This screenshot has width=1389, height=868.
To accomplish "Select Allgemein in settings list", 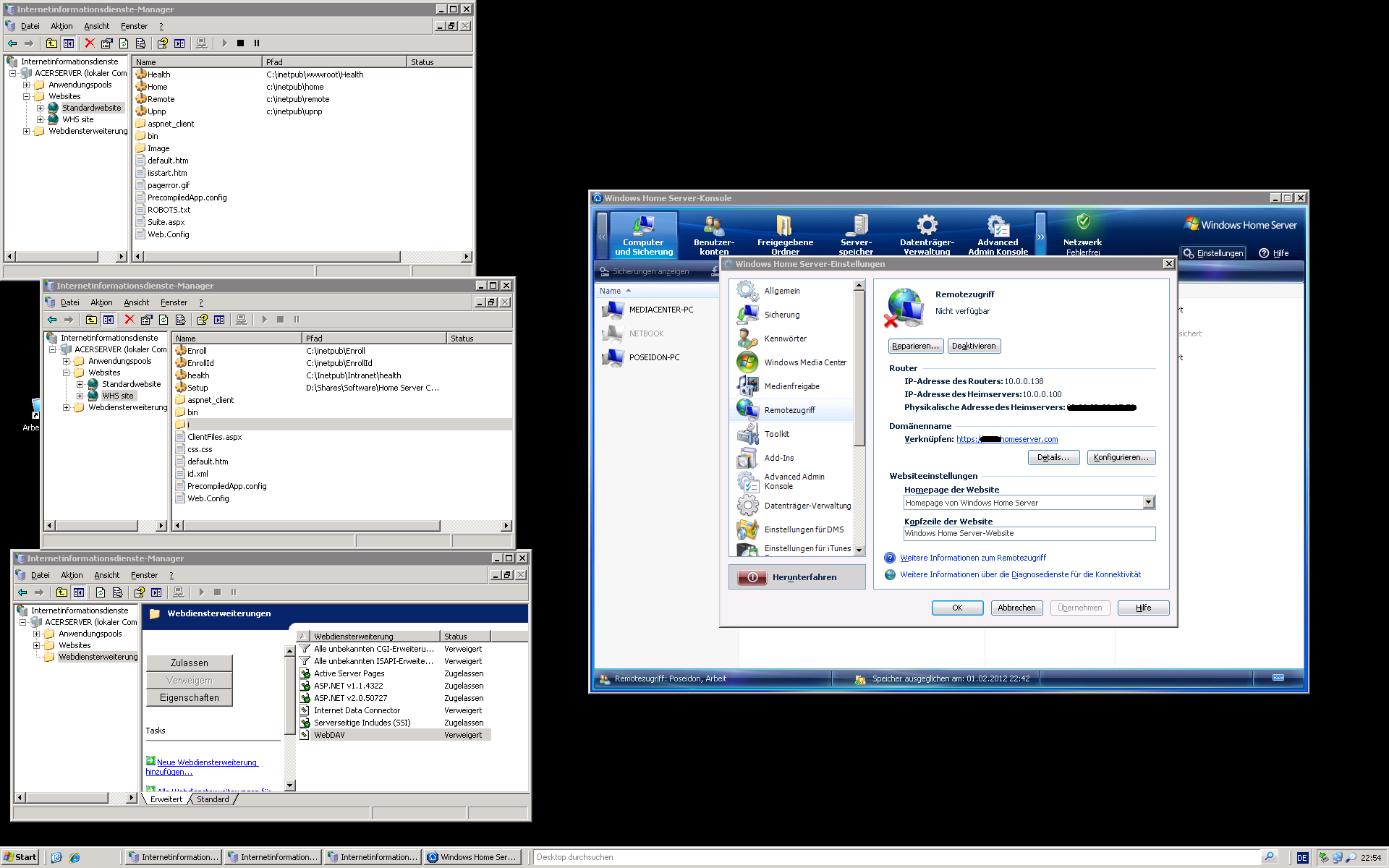I will pos(782,291).
